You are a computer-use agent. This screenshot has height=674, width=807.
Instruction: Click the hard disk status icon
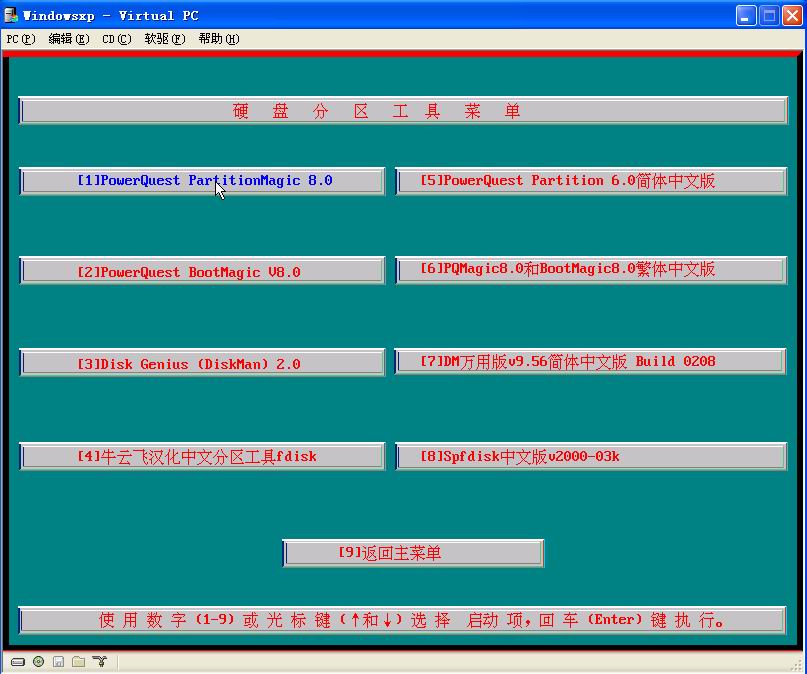[x=17, y=662]
